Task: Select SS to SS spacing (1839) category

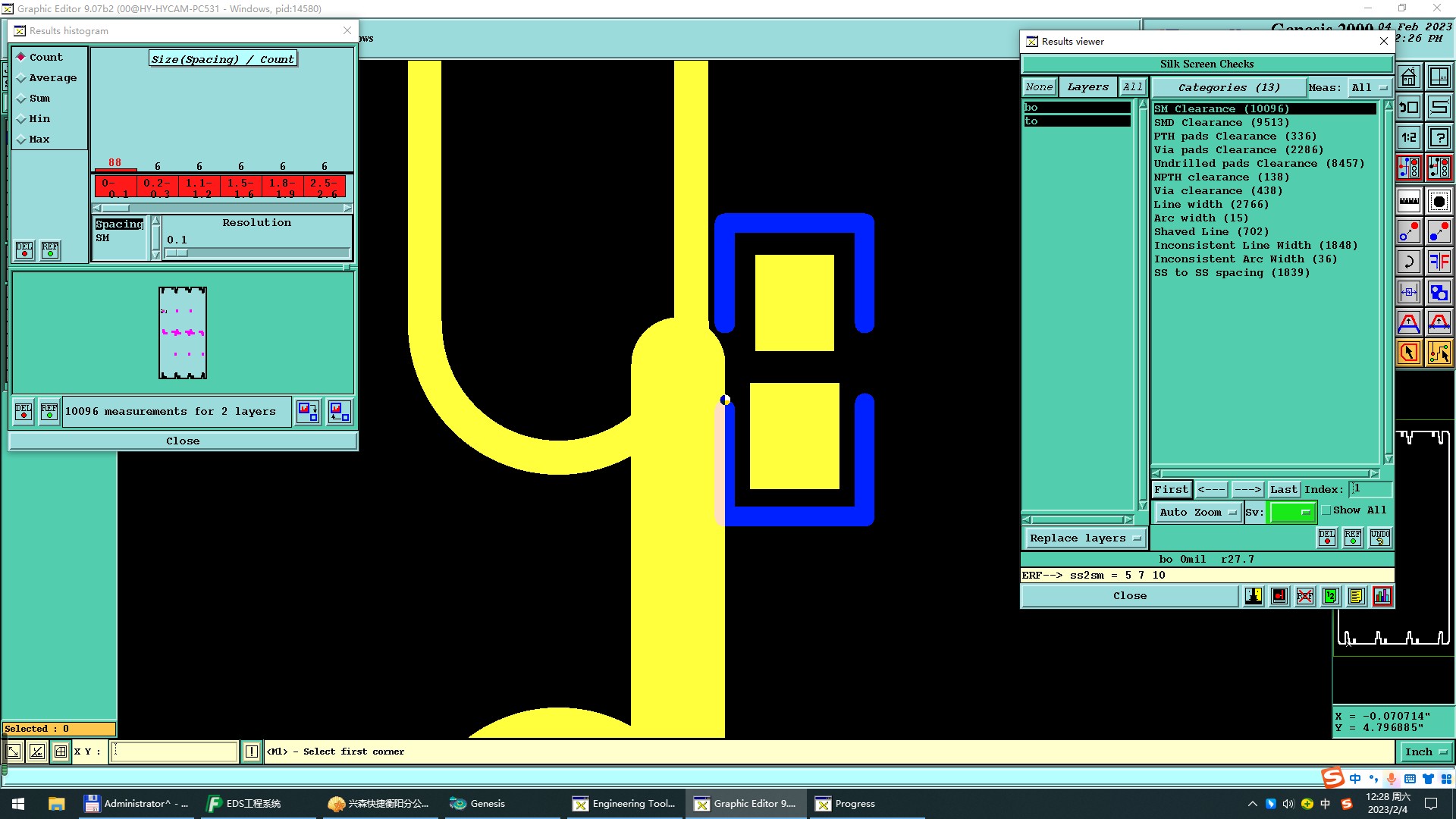Action: click(1232, 273)
